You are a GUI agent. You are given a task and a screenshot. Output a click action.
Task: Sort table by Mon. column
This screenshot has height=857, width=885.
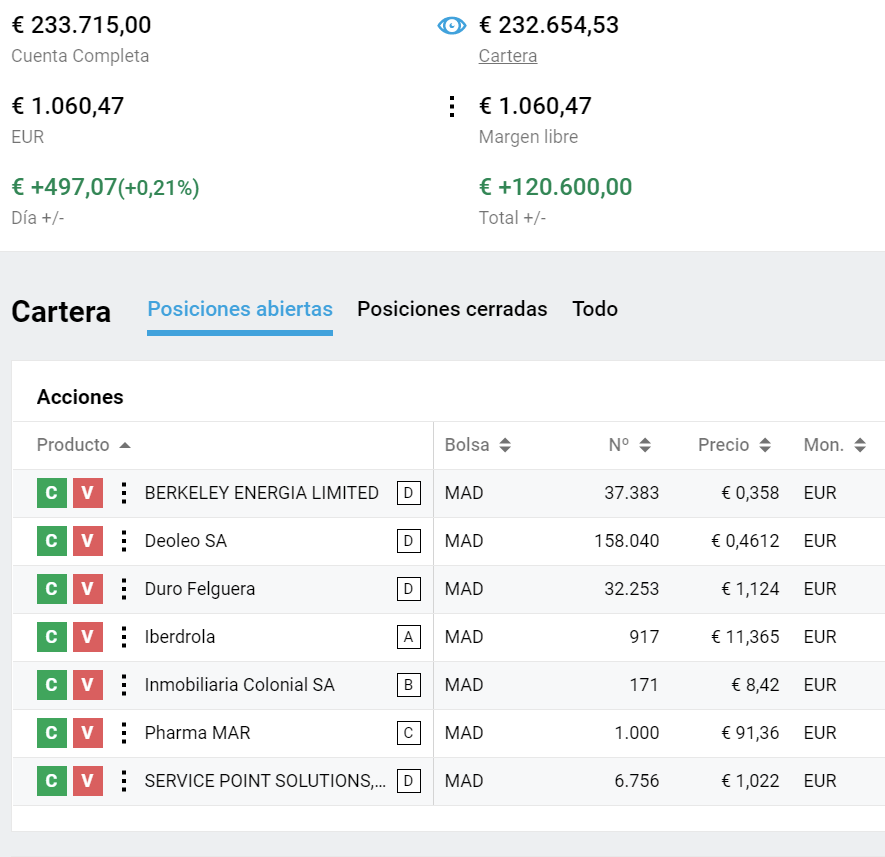[x=835, y=445]
